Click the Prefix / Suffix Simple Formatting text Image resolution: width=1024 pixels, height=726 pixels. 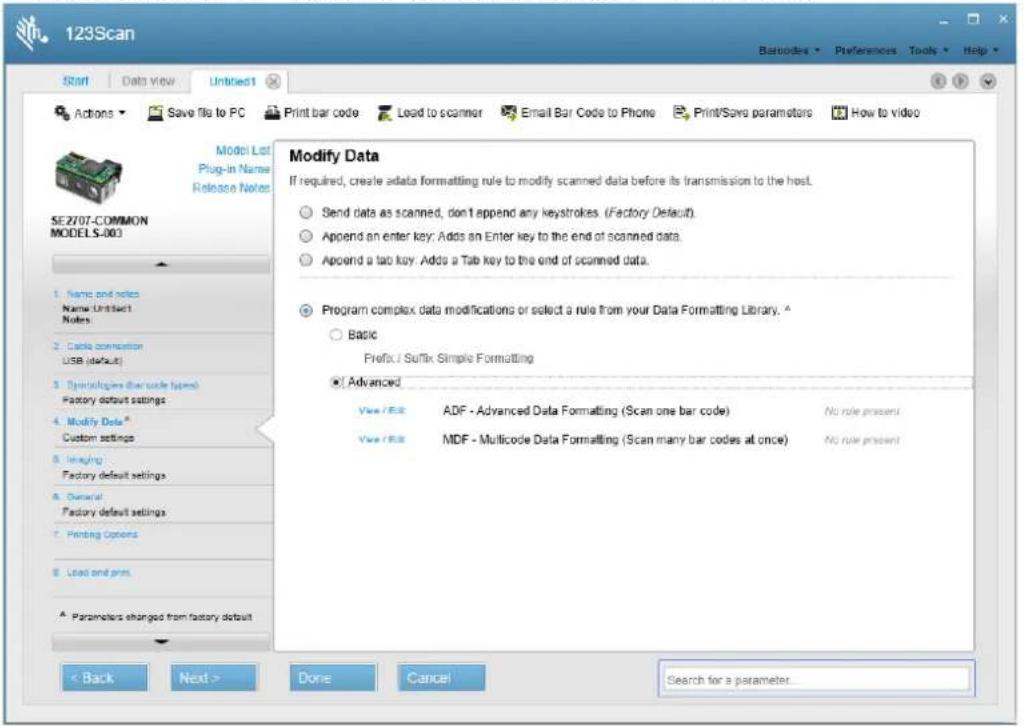[449, 358]
